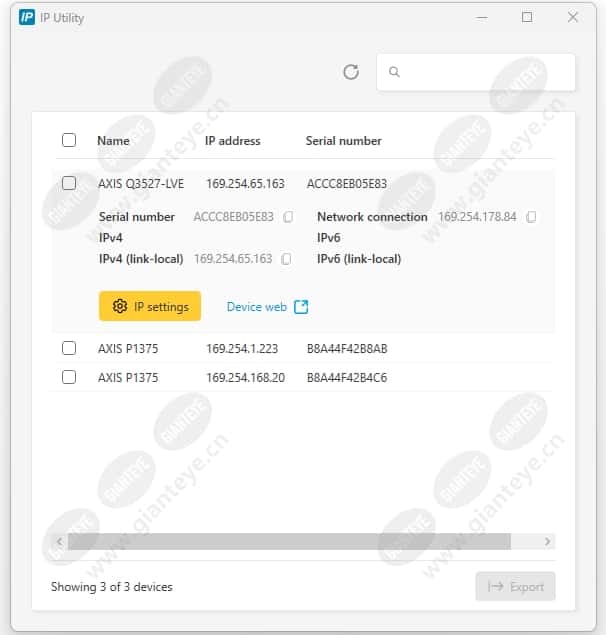Sort by Name column header
This screenshot has width=606, height=635.
pos(113,141)
